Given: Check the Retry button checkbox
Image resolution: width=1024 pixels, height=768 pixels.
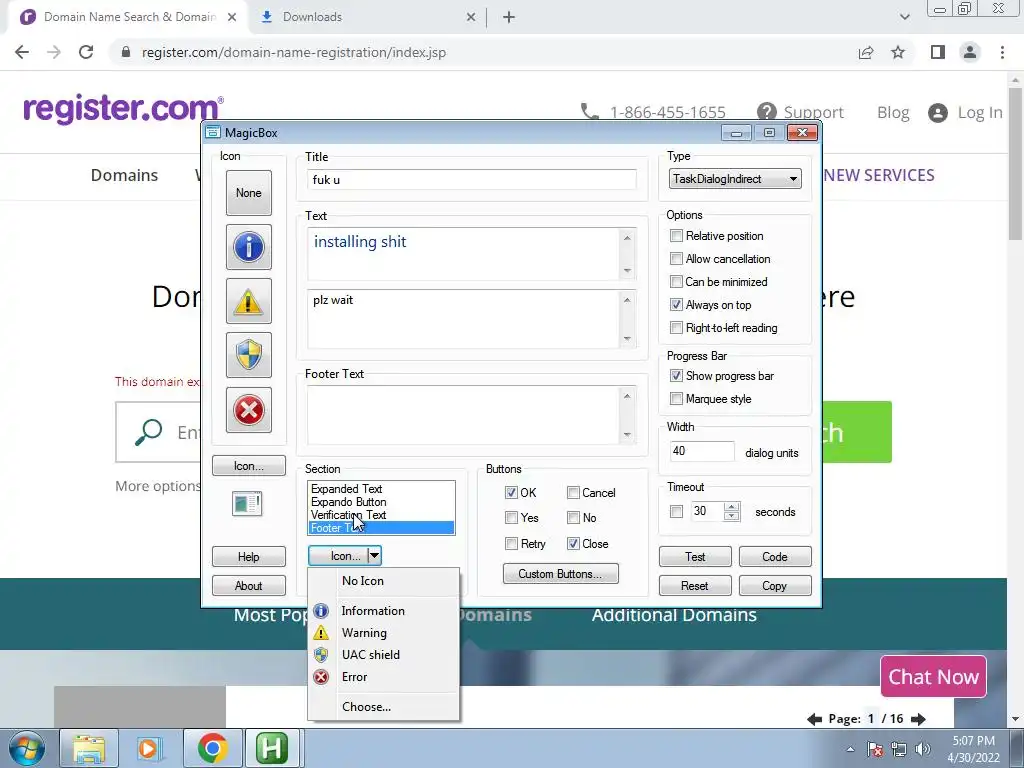Looking at the screenshot, I should pyautogui.click(x=511, y=543).
